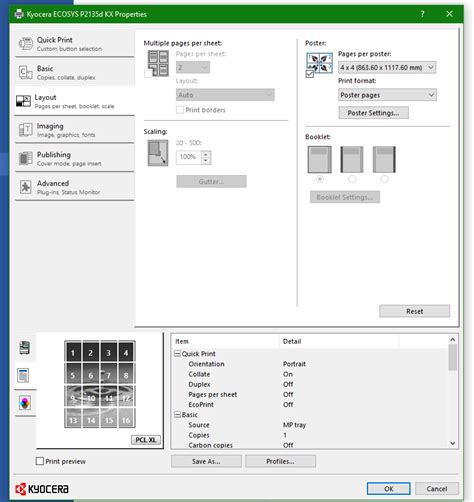
Task: Open Poster Settings
Action: [x=373, y=113]
